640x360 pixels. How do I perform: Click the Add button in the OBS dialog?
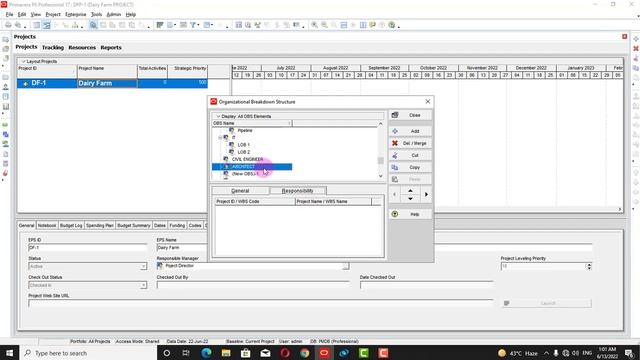pyautogui.click(x=410, y=131)
